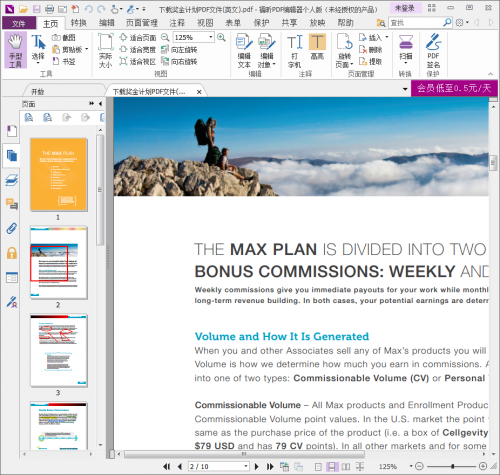Switch to single page view
Screen dimensions: 500x475
(x=318, y=466)
